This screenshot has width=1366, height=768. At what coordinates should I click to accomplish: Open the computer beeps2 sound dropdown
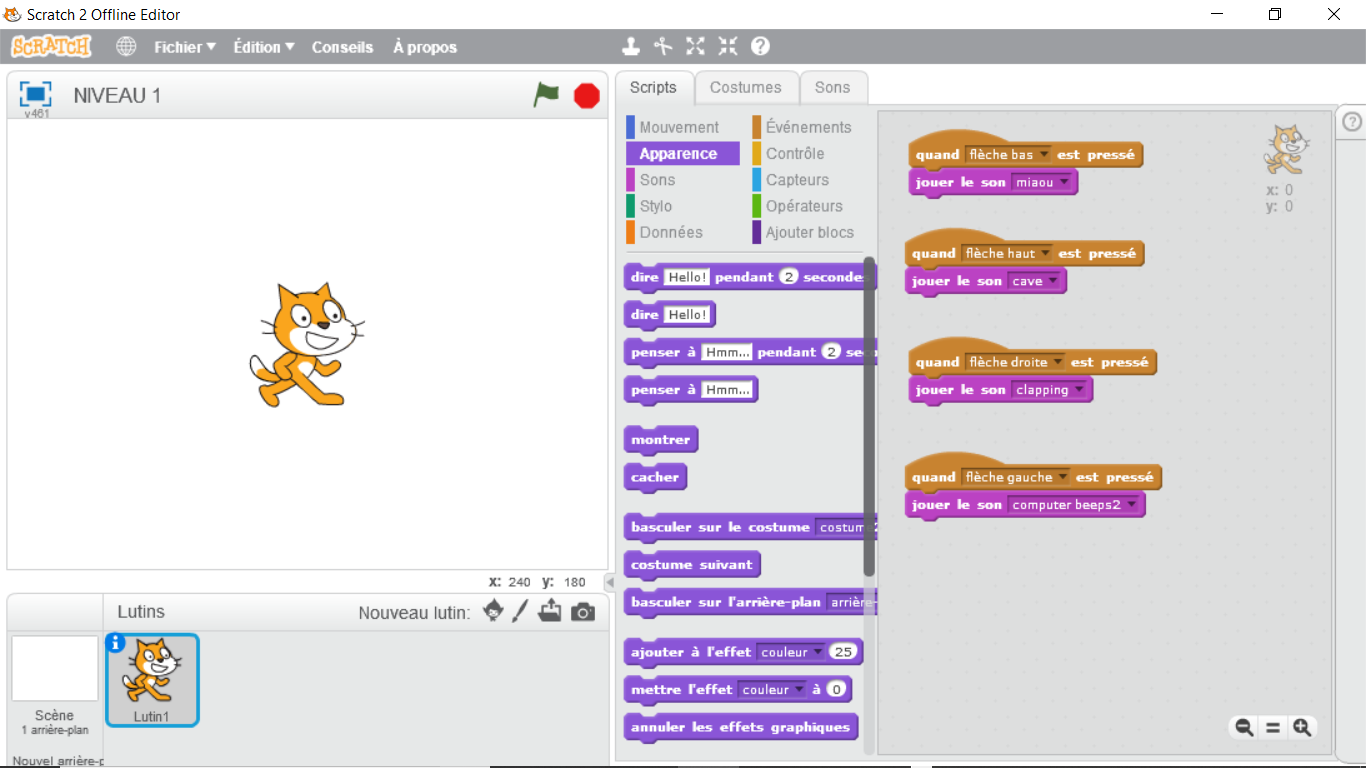tap(1073, 505)
